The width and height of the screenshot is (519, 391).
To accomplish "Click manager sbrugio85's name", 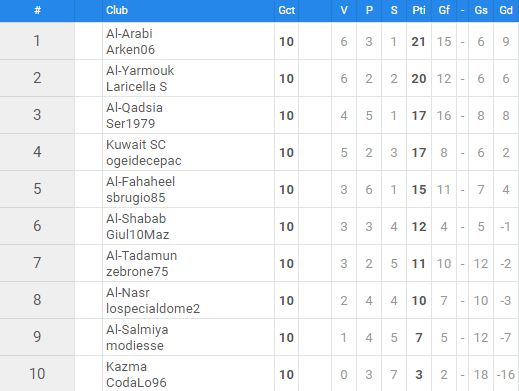I will (136, 198).
